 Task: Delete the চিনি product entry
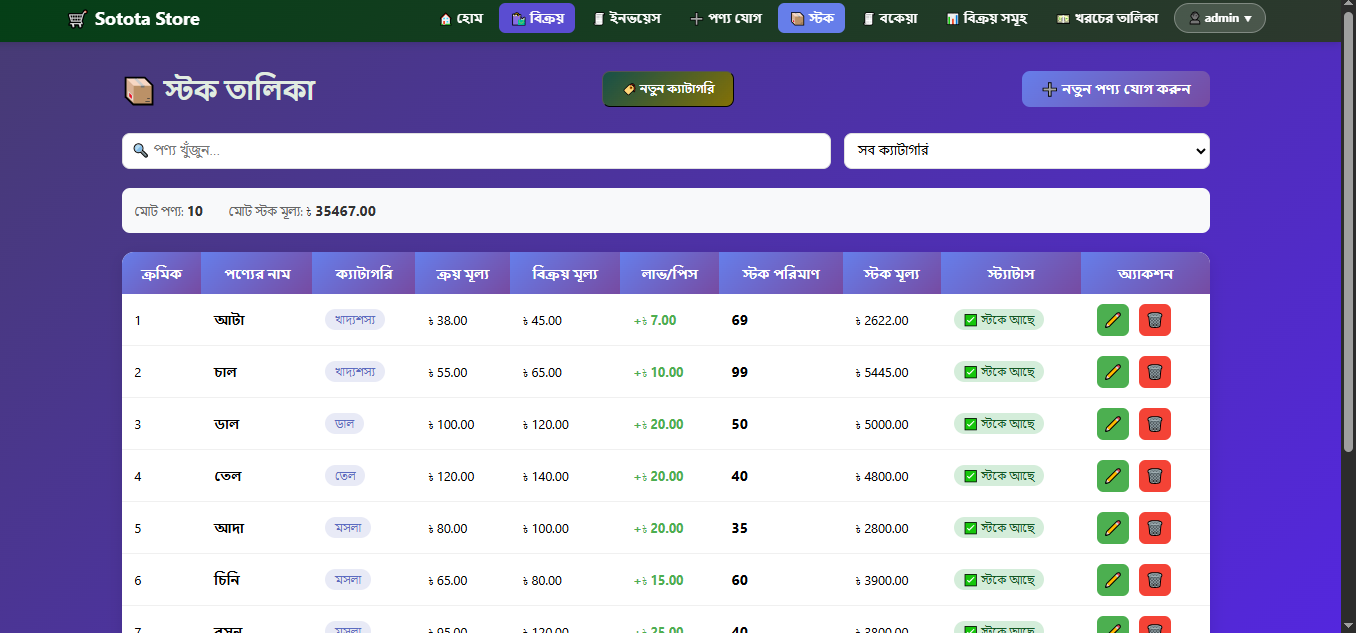pos(1155,580)
